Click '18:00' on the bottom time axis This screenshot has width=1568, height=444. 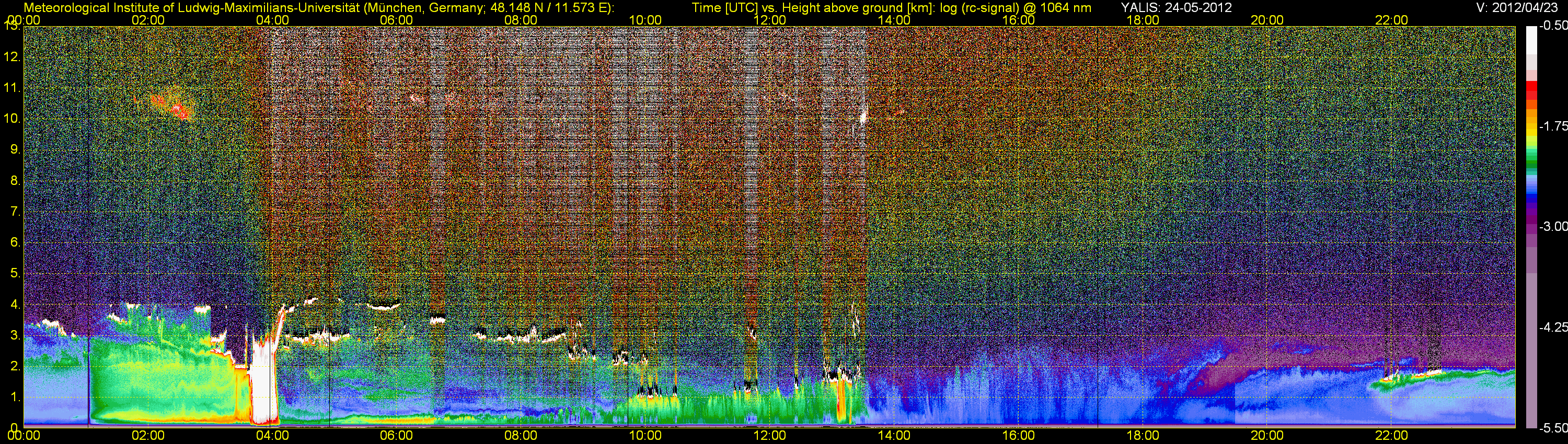pyautogui.click(x=1143, y=436)
